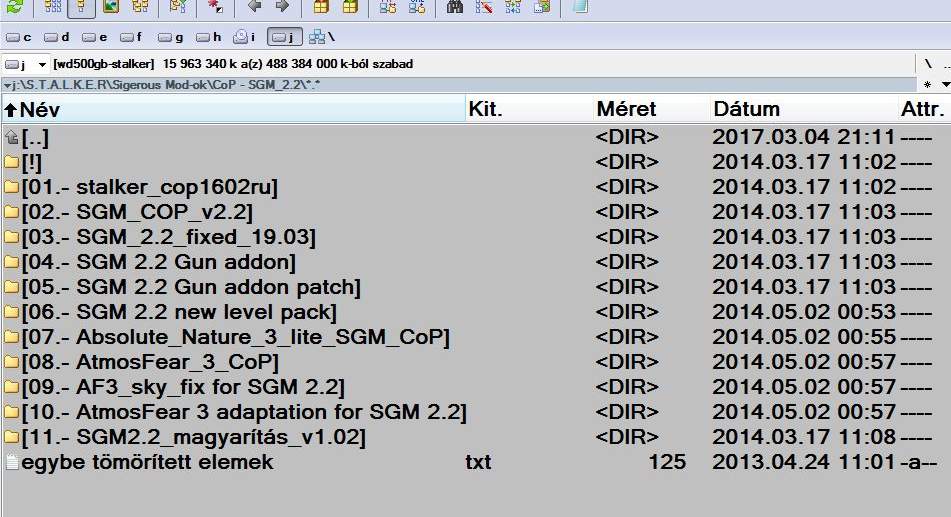This screenshot has width=951, height=517.
Task: Open file search with binoculars icon
Action: click(454, 6)
